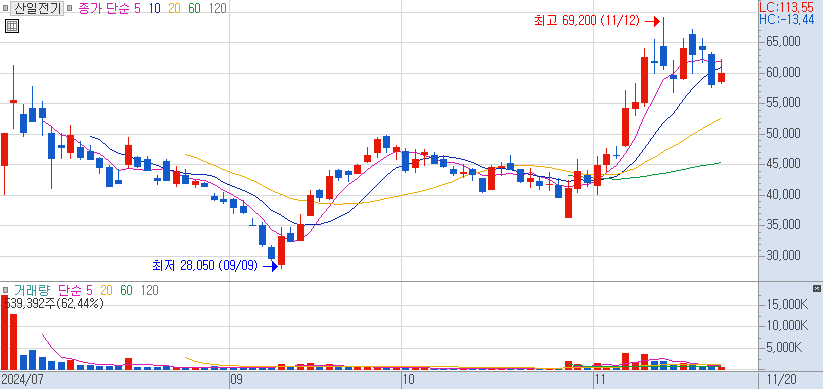This screenshot has width=823, height=389.
Task: Click the 10 month label on date axis
Action: [x=409, y=379]
